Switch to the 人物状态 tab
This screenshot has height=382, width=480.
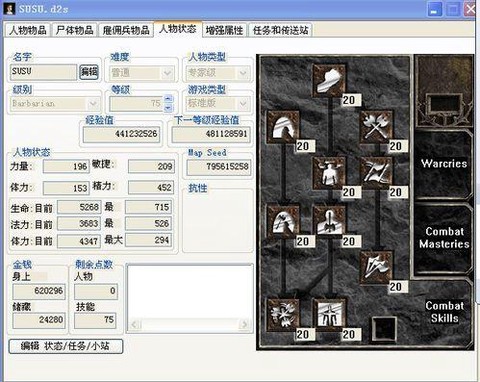178,29
